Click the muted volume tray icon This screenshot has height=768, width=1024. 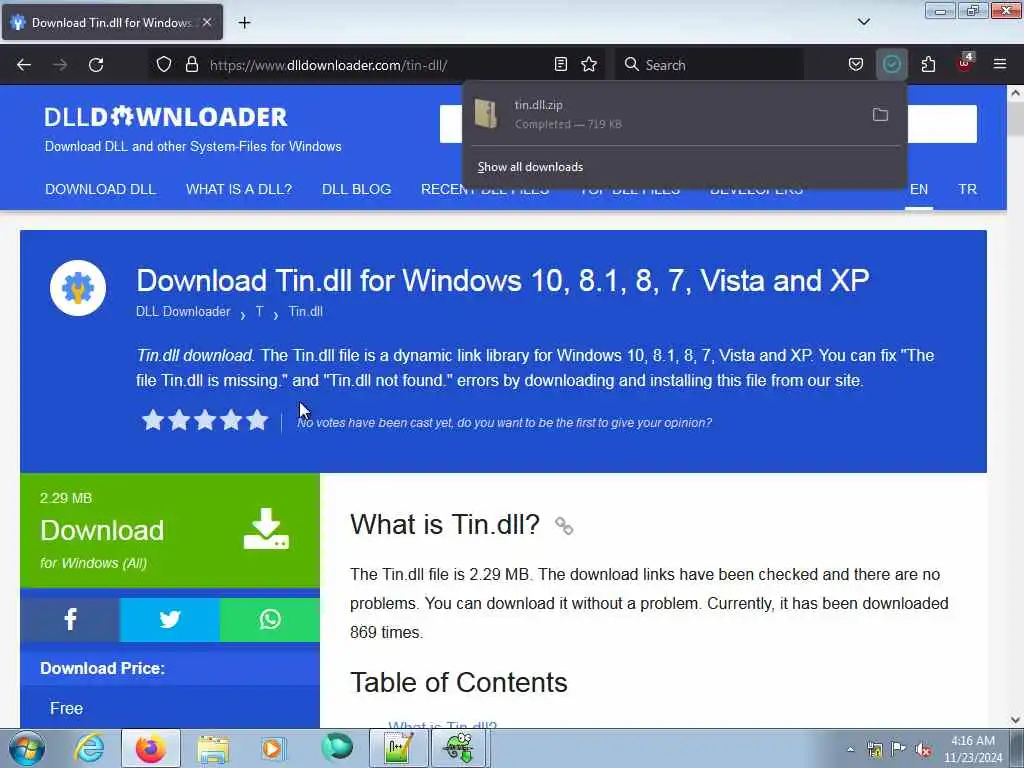tap(923, 750)
